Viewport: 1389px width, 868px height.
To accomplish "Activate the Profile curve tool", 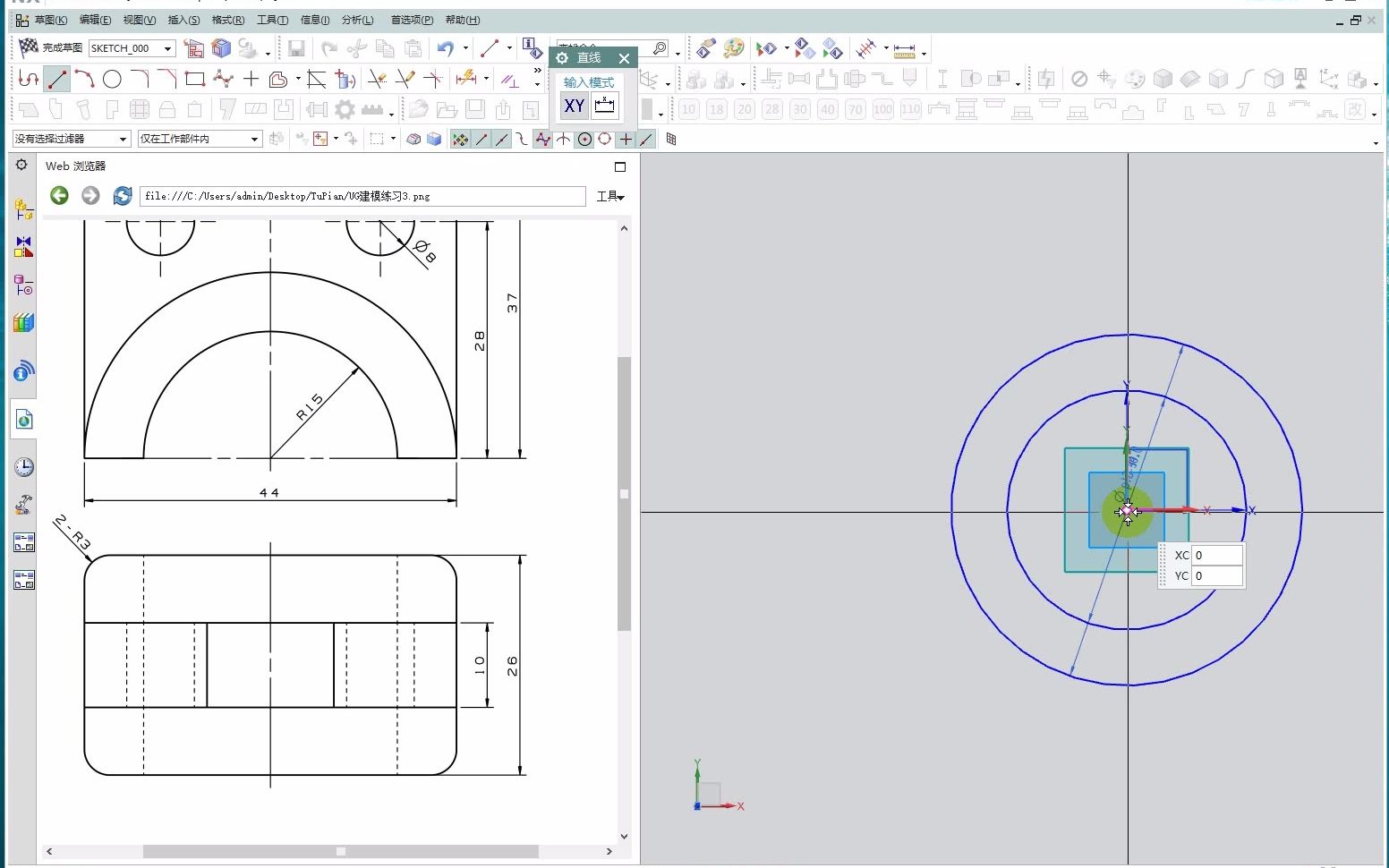I will (29, 80).
